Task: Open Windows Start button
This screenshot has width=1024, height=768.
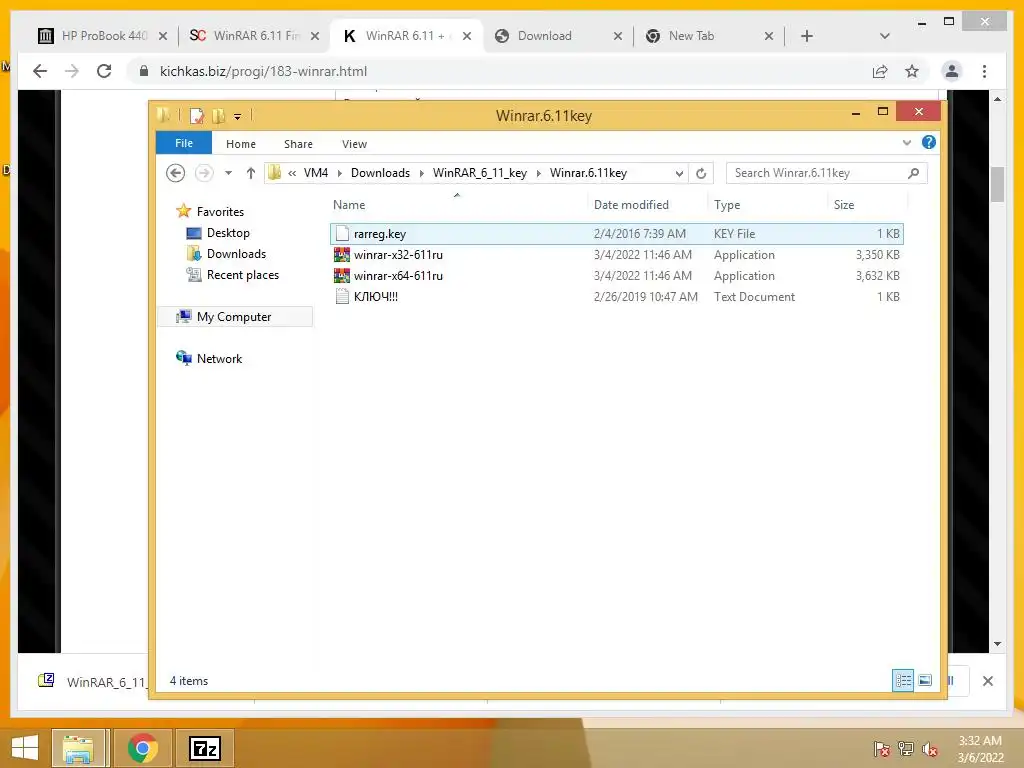Action: click(25, 748)
